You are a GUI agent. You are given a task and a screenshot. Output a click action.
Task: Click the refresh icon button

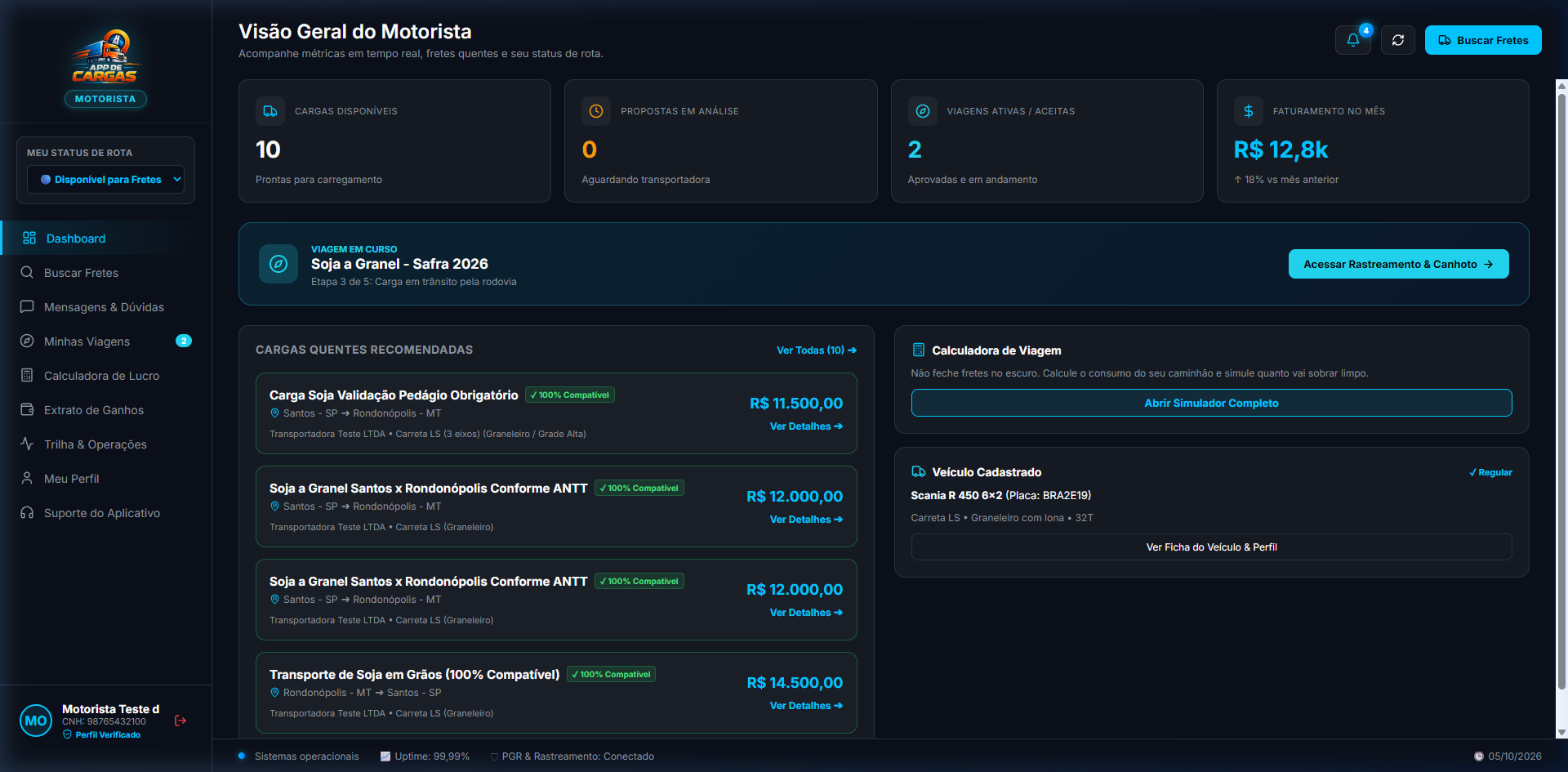pyautogui.click(x=1398, y=40)
